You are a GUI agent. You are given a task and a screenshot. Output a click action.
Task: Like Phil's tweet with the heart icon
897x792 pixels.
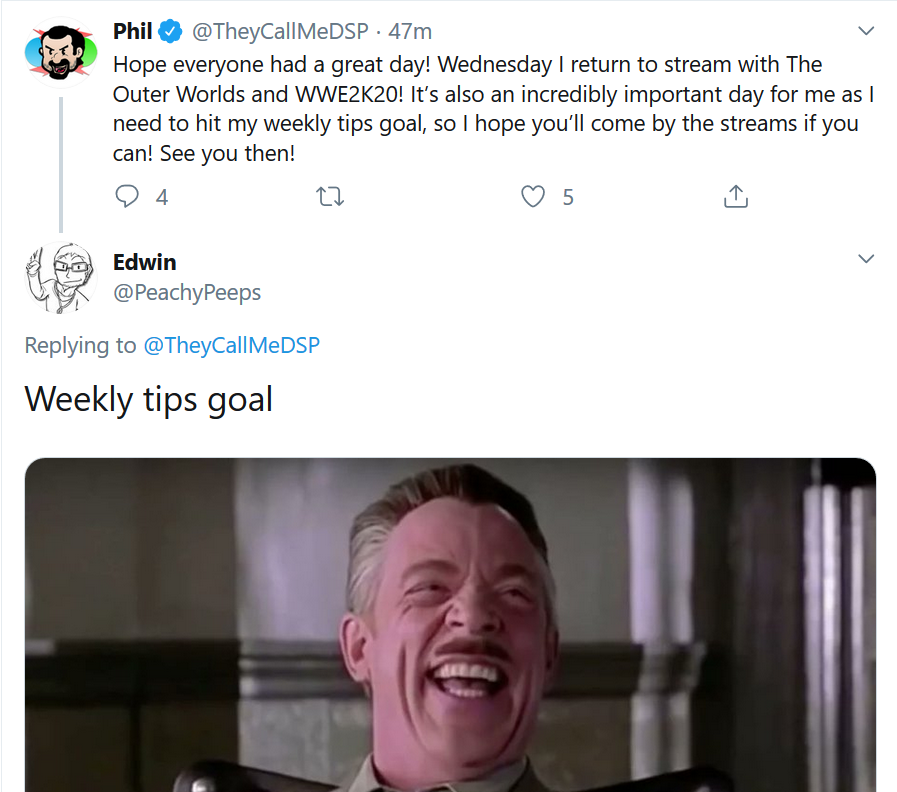coord(533,196)
